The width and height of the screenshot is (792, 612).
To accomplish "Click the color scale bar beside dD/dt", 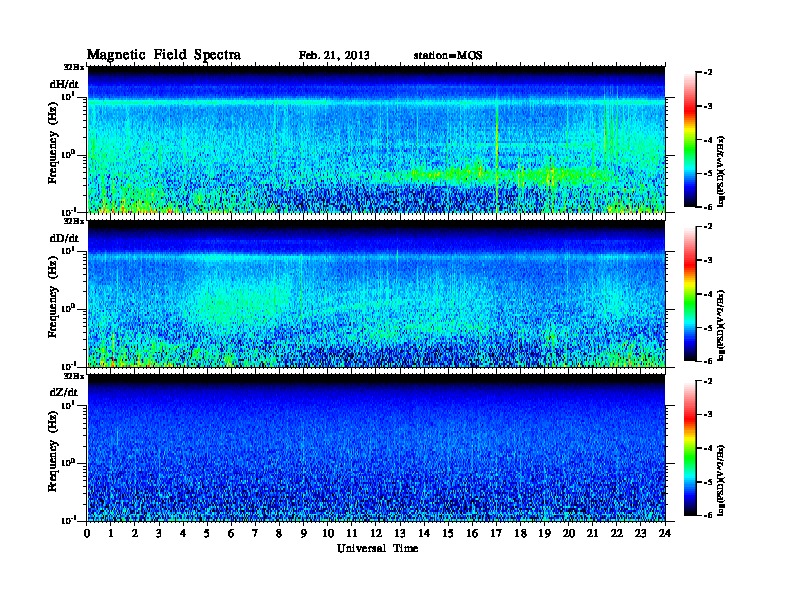I will click(690, 294).
